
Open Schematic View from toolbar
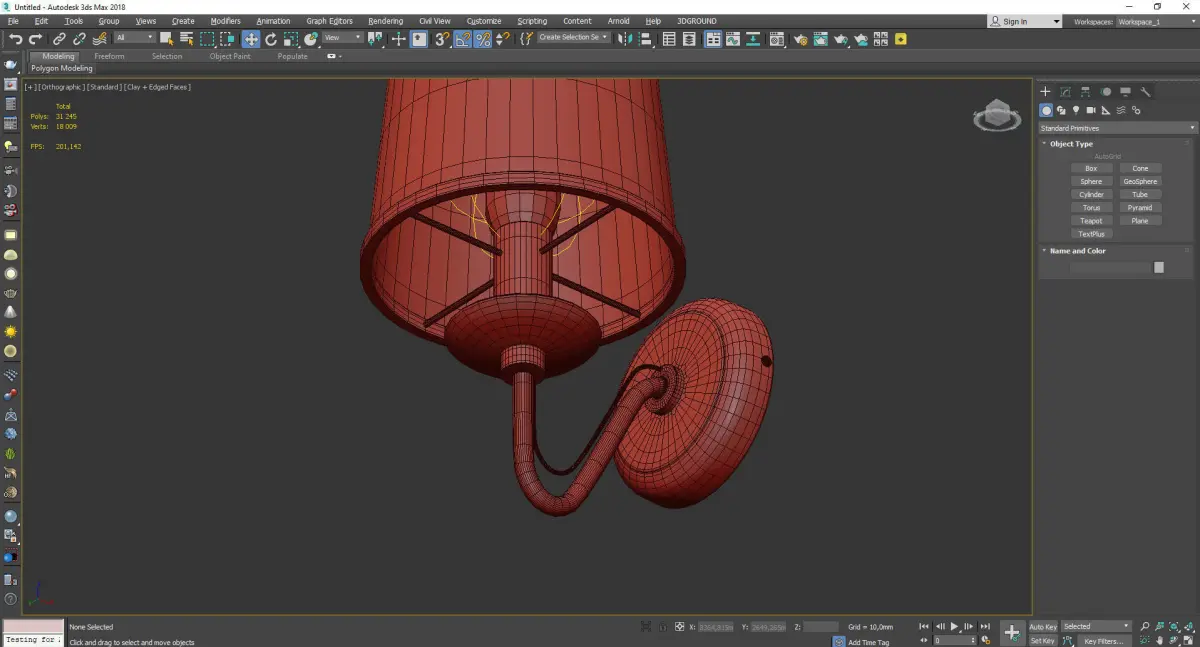(x=753, y=39)
